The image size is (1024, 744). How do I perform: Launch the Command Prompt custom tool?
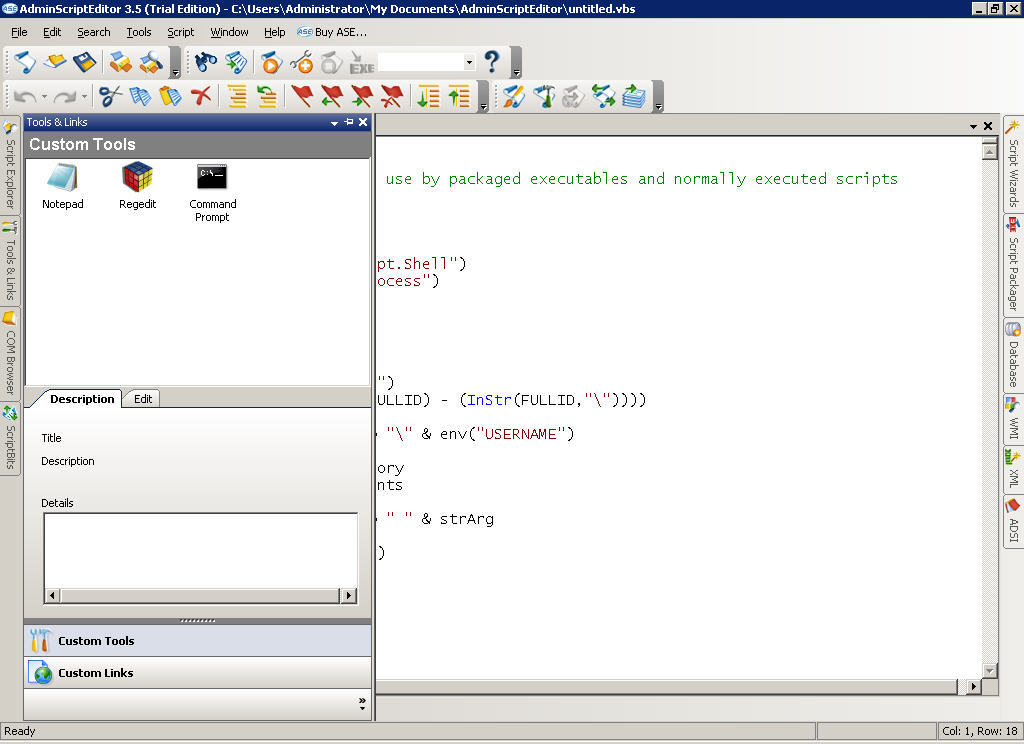click(x=212, y=193)
